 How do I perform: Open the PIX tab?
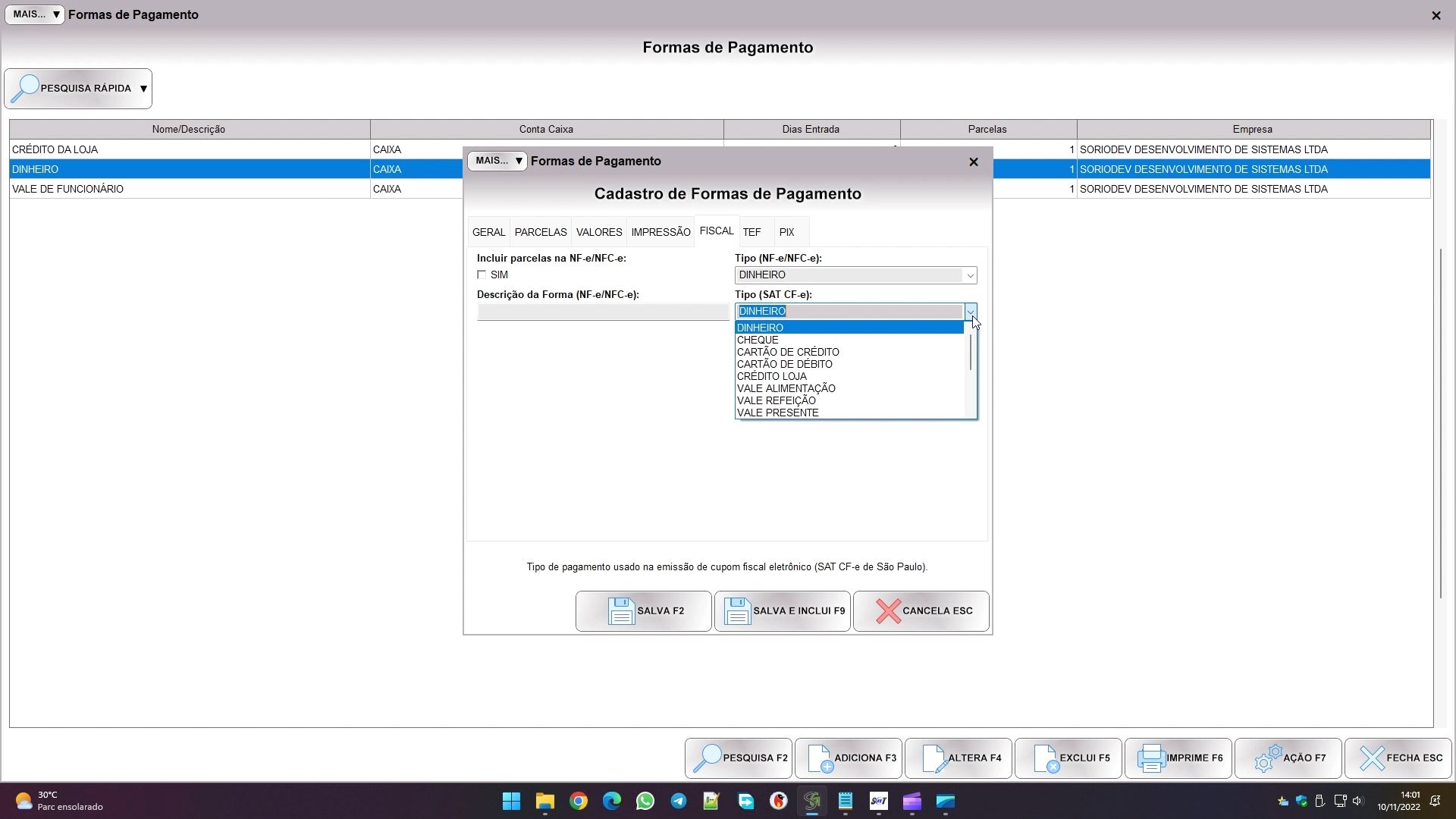pos(786,232)
